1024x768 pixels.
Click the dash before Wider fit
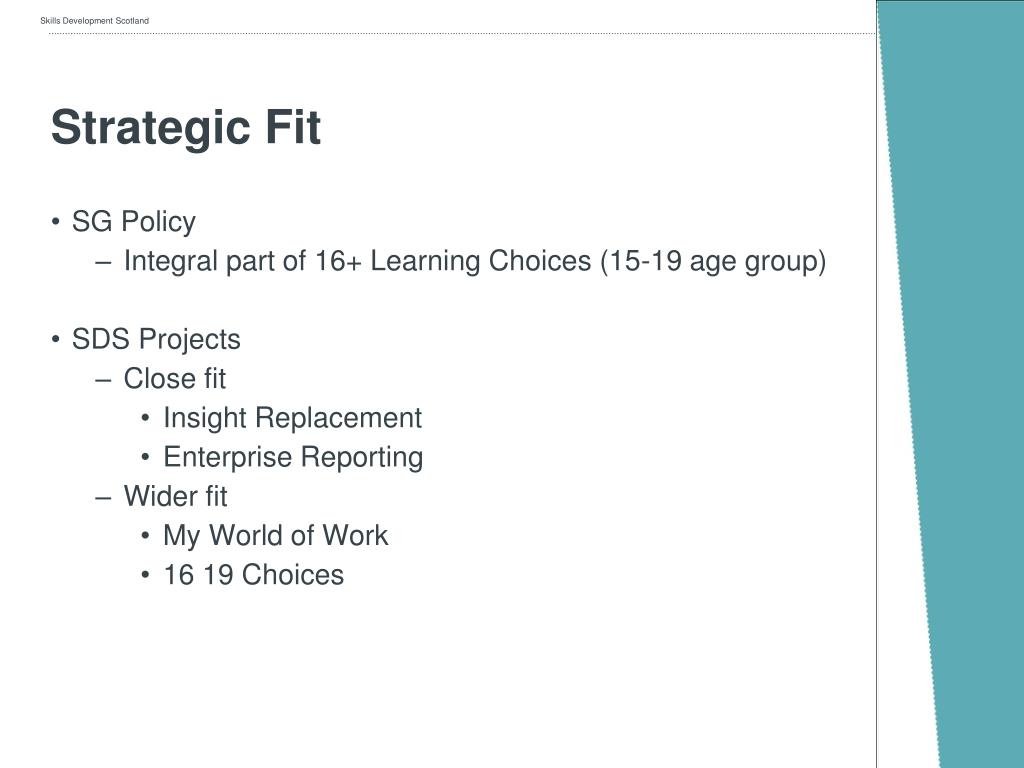103,497
